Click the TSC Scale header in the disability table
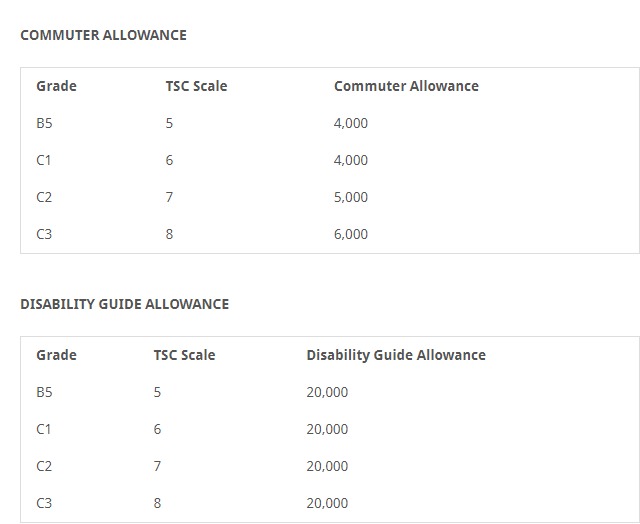Viewport: 640px width, 524px height. [x=184, y=355]
